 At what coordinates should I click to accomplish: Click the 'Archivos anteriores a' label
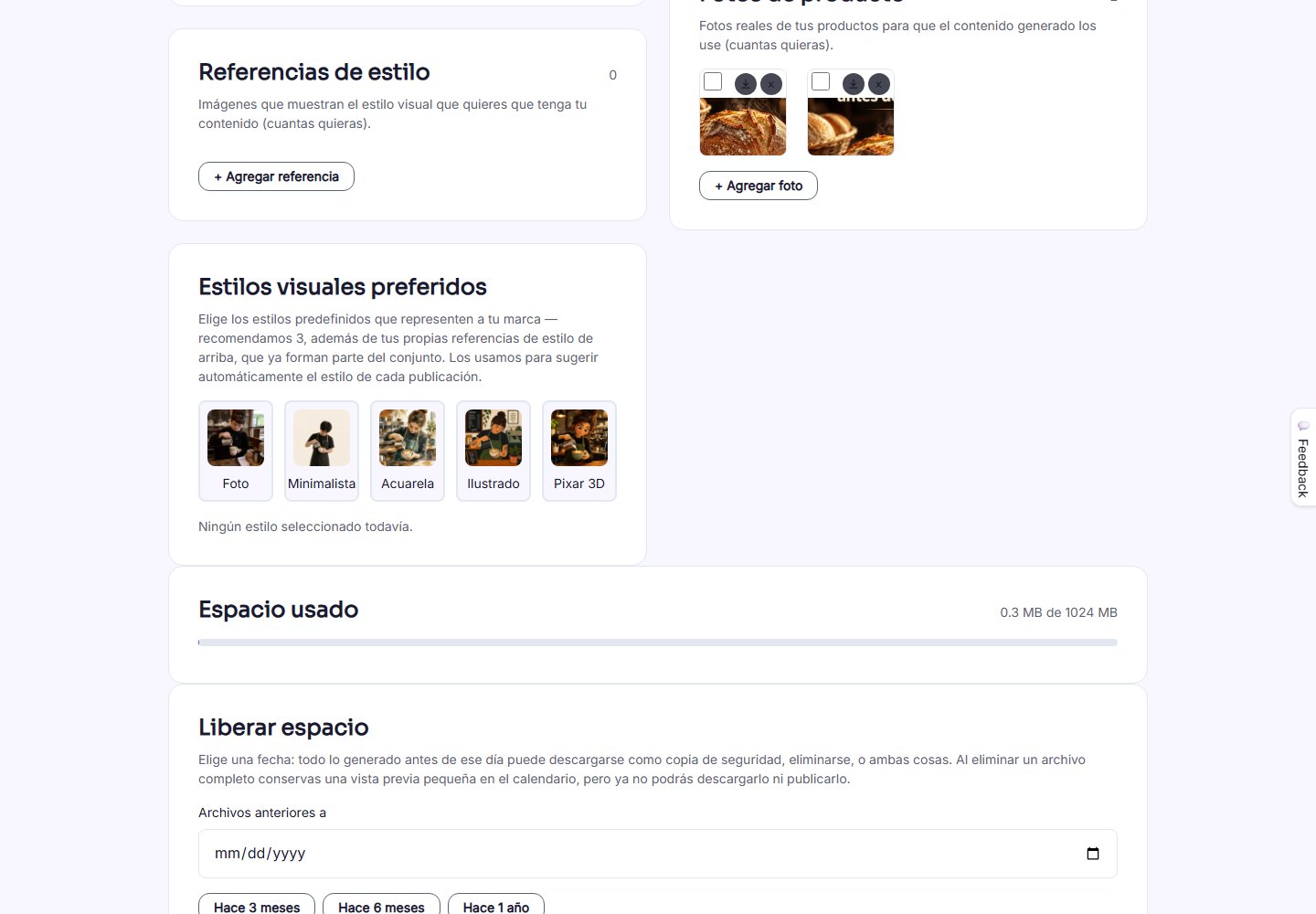coord(262,813)
